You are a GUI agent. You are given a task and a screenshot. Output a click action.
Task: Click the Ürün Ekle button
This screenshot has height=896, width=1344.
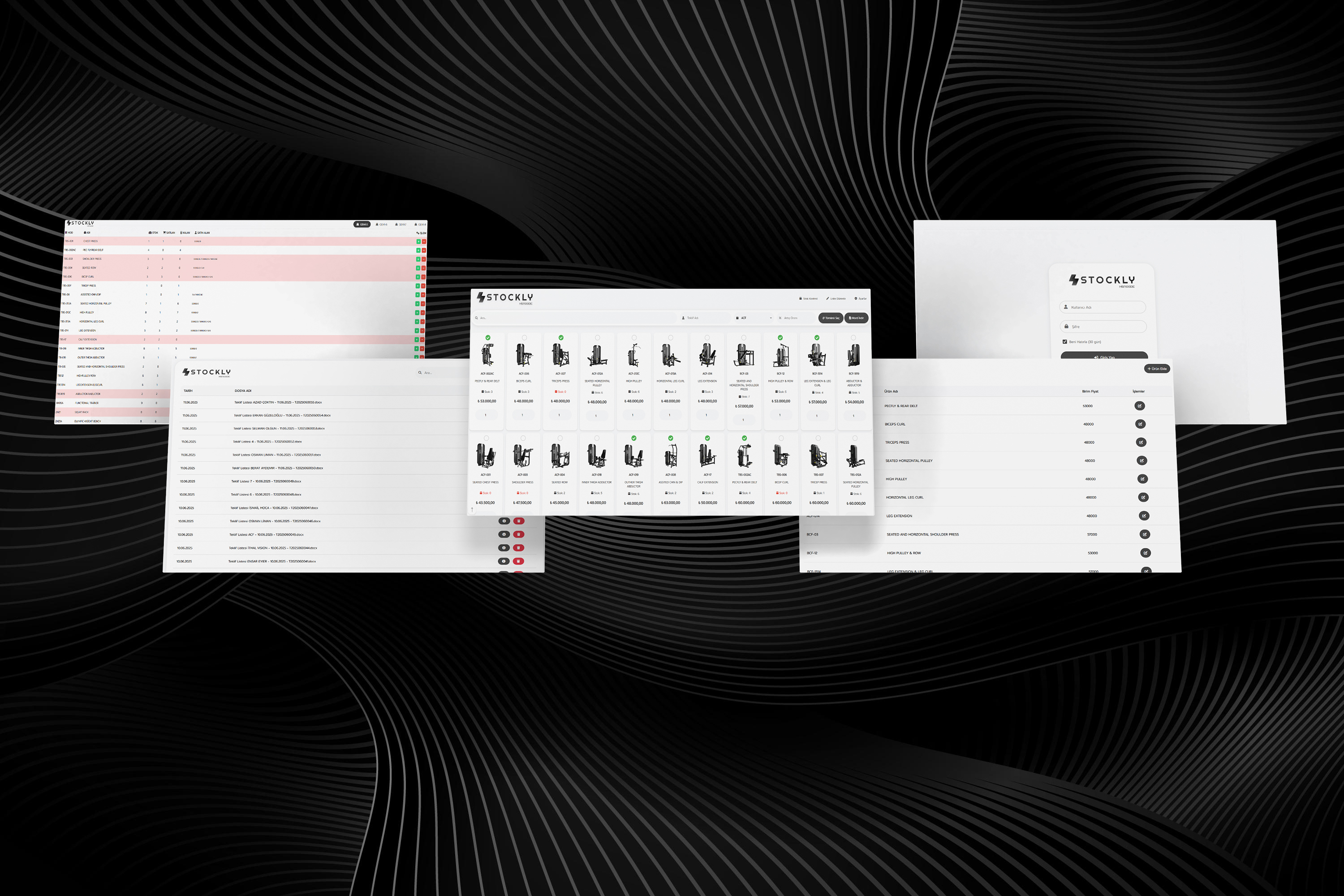pos(1157,369)
